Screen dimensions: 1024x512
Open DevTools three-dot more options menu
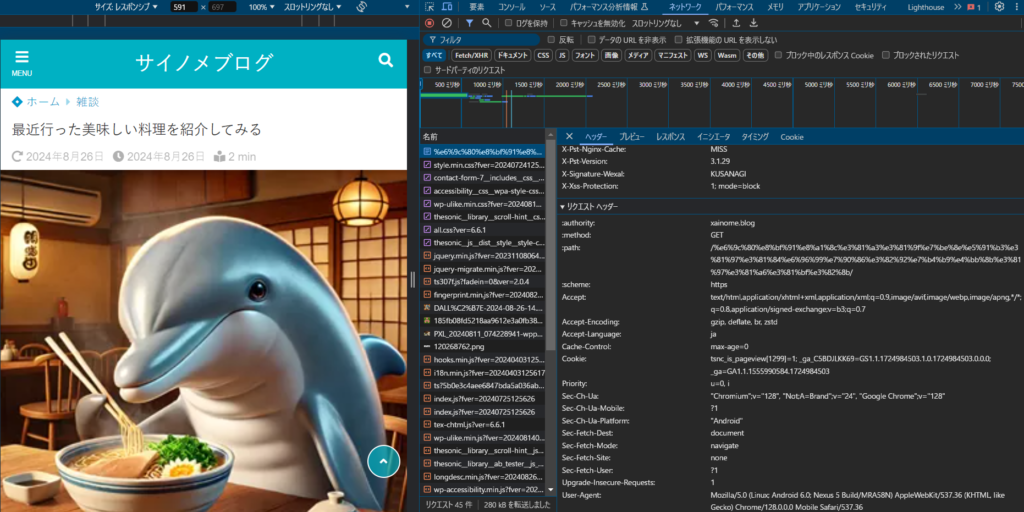(1018, 7)
